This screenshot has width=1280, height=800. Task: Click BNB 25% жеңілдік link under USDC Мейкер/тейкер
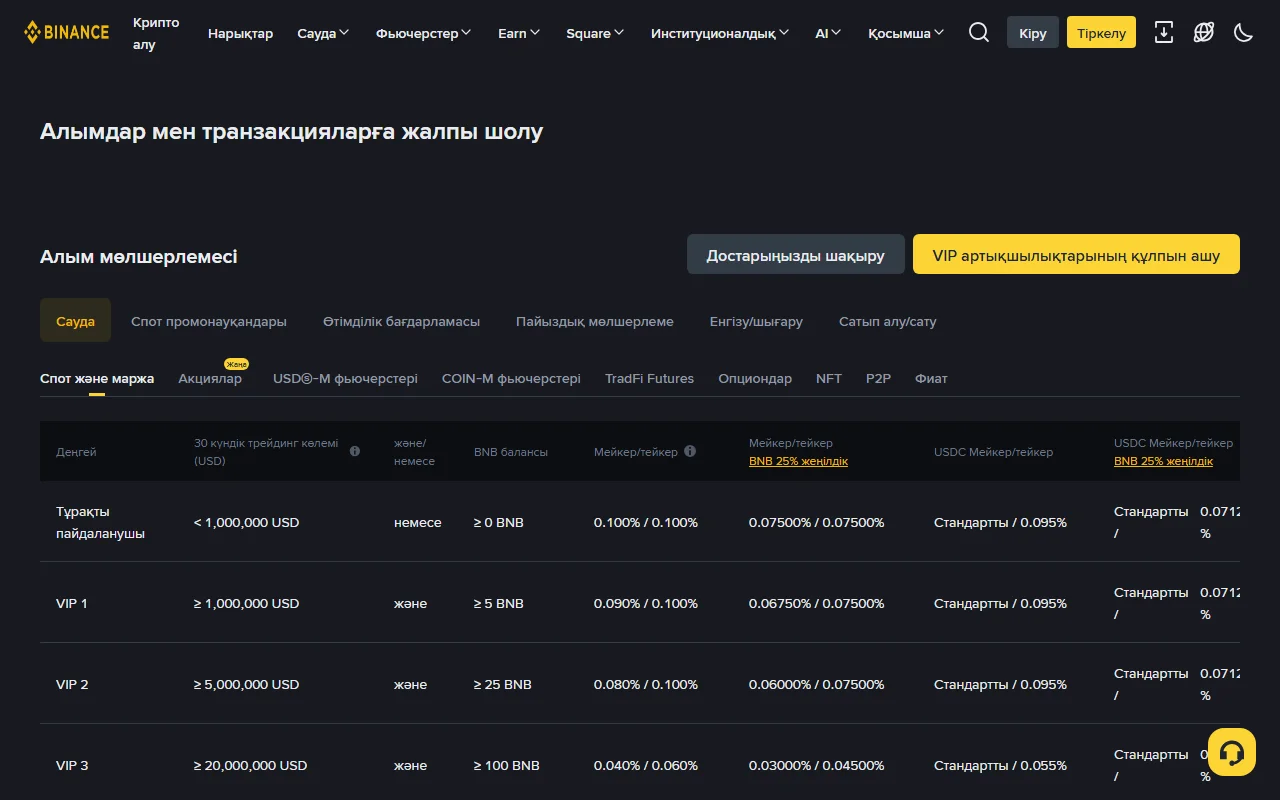point(1163,461)
